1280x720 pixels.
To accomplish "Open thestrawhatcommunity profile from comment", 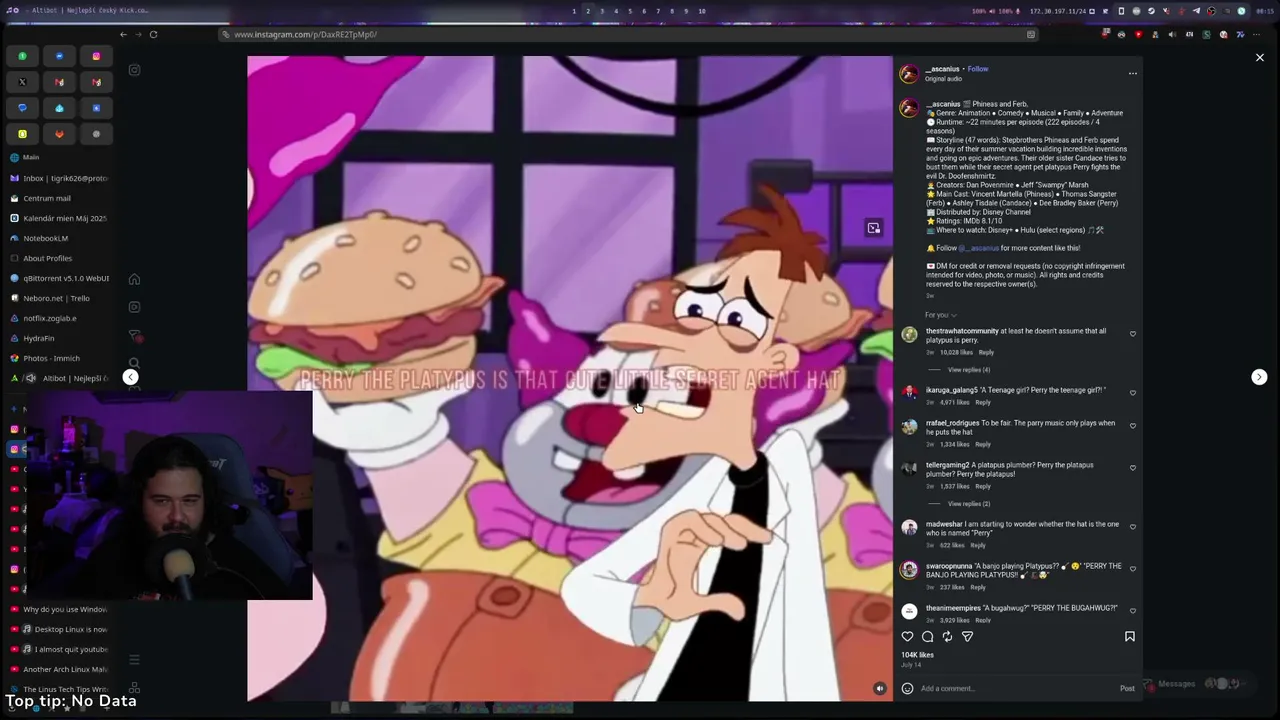I will point(962,331).
